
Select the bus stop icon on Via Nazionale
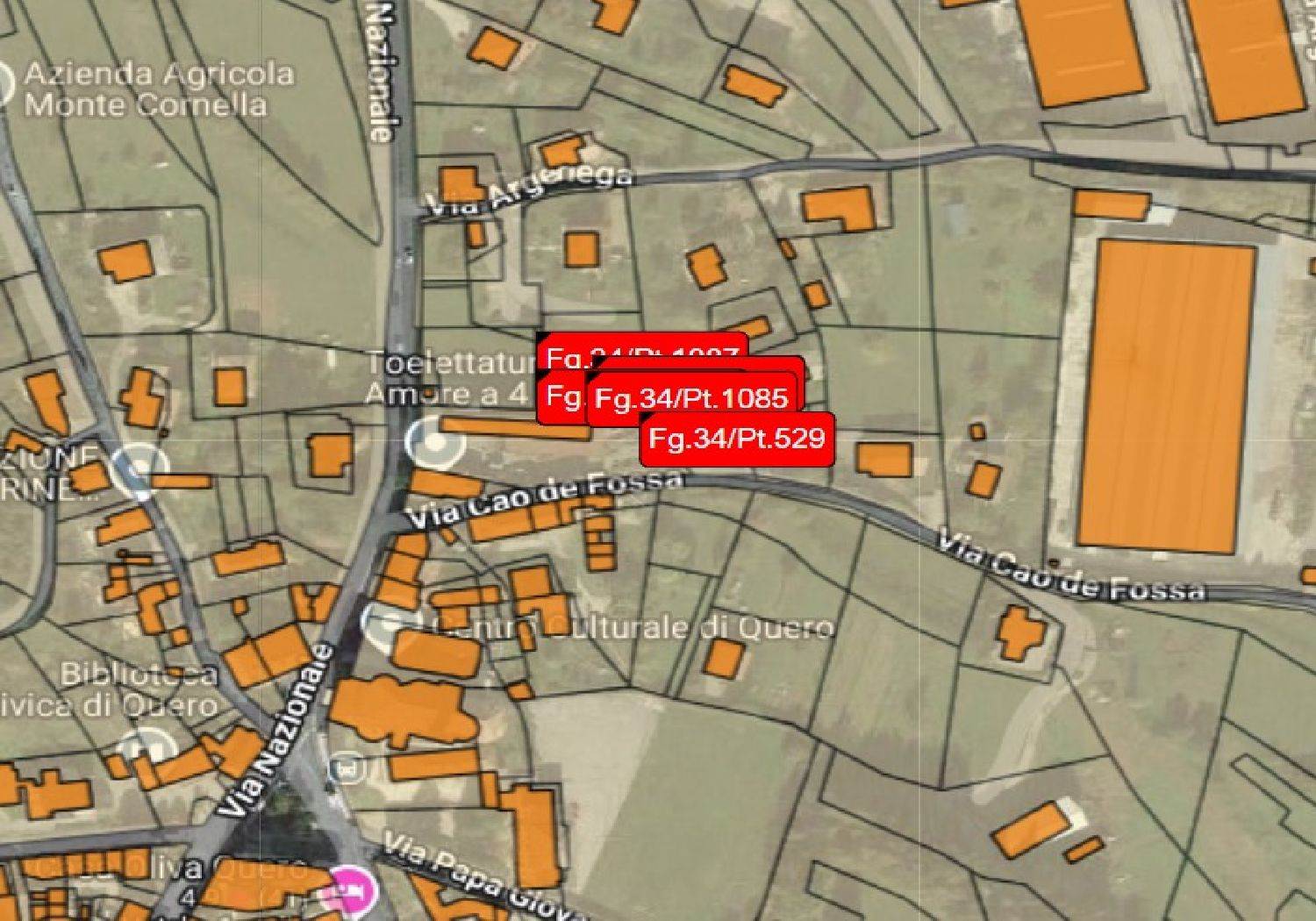(345, 768)
